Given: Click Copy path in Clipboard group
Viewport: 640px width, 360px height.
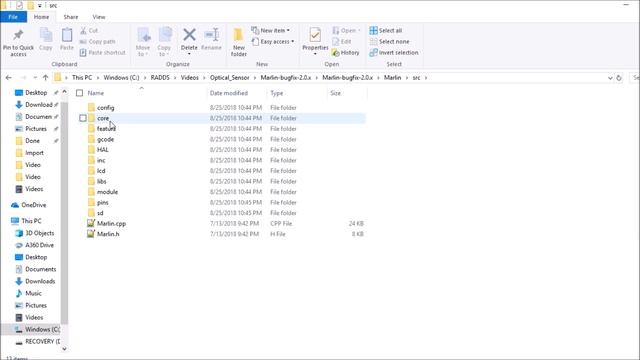Looking at the screenshot, I should point(98,42).
